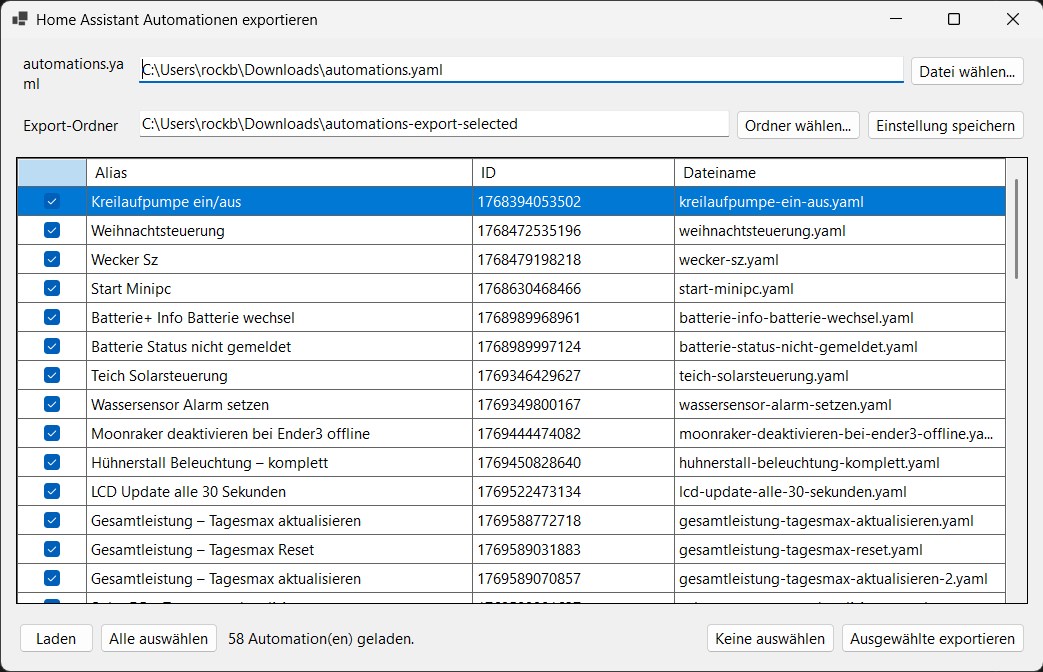This screenshot has height=672, width=1043.
Task: Focus the automations.yaml path field
Action: (521, 70)
